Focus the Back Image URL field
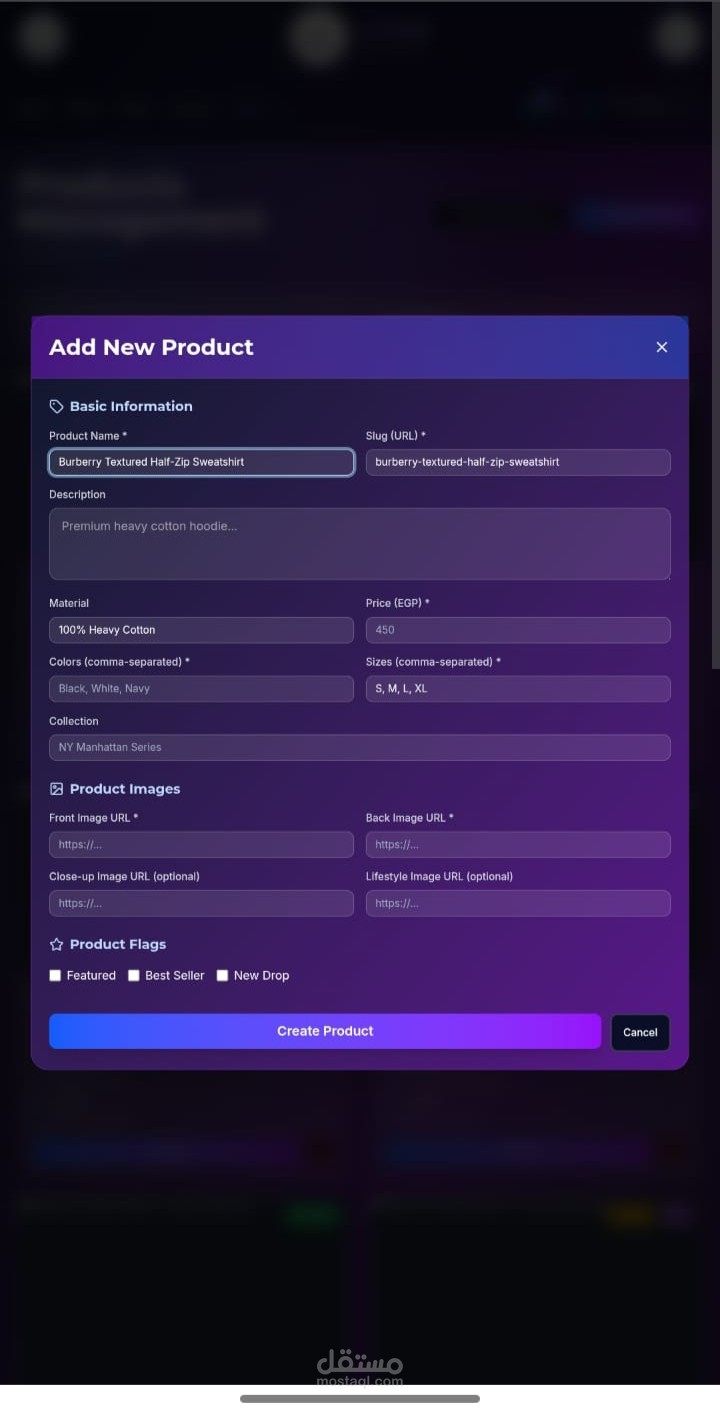720x1417 pixels. coord(518,845)
